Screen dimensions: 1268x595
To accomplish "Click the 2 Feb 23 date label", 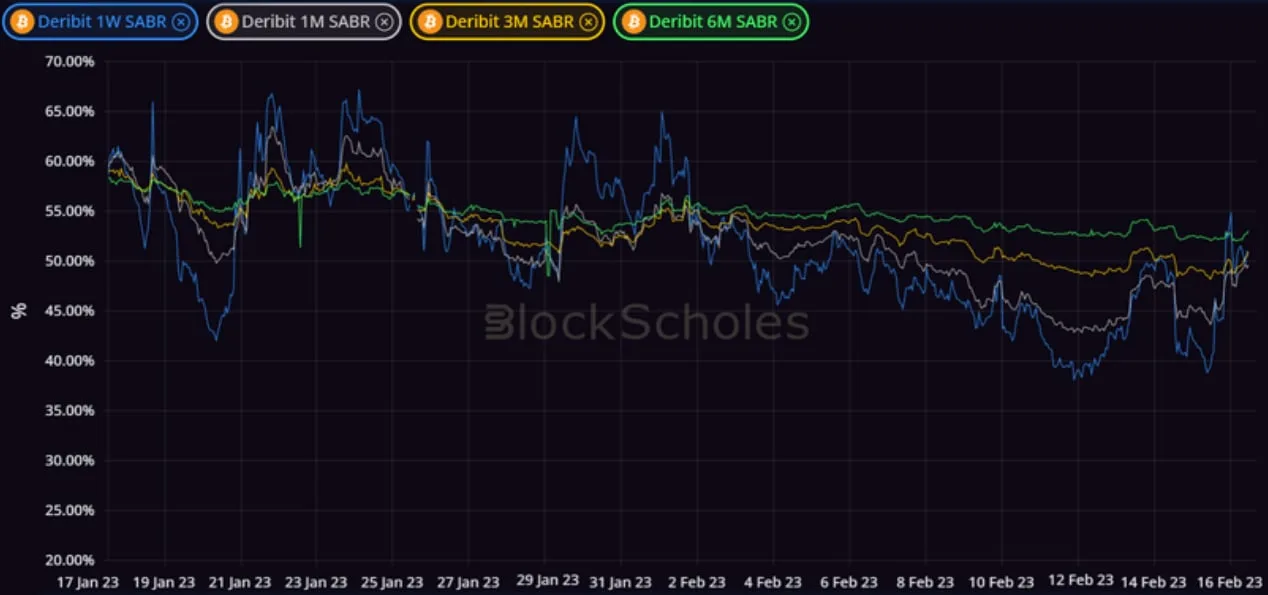I will coord(697,582).
